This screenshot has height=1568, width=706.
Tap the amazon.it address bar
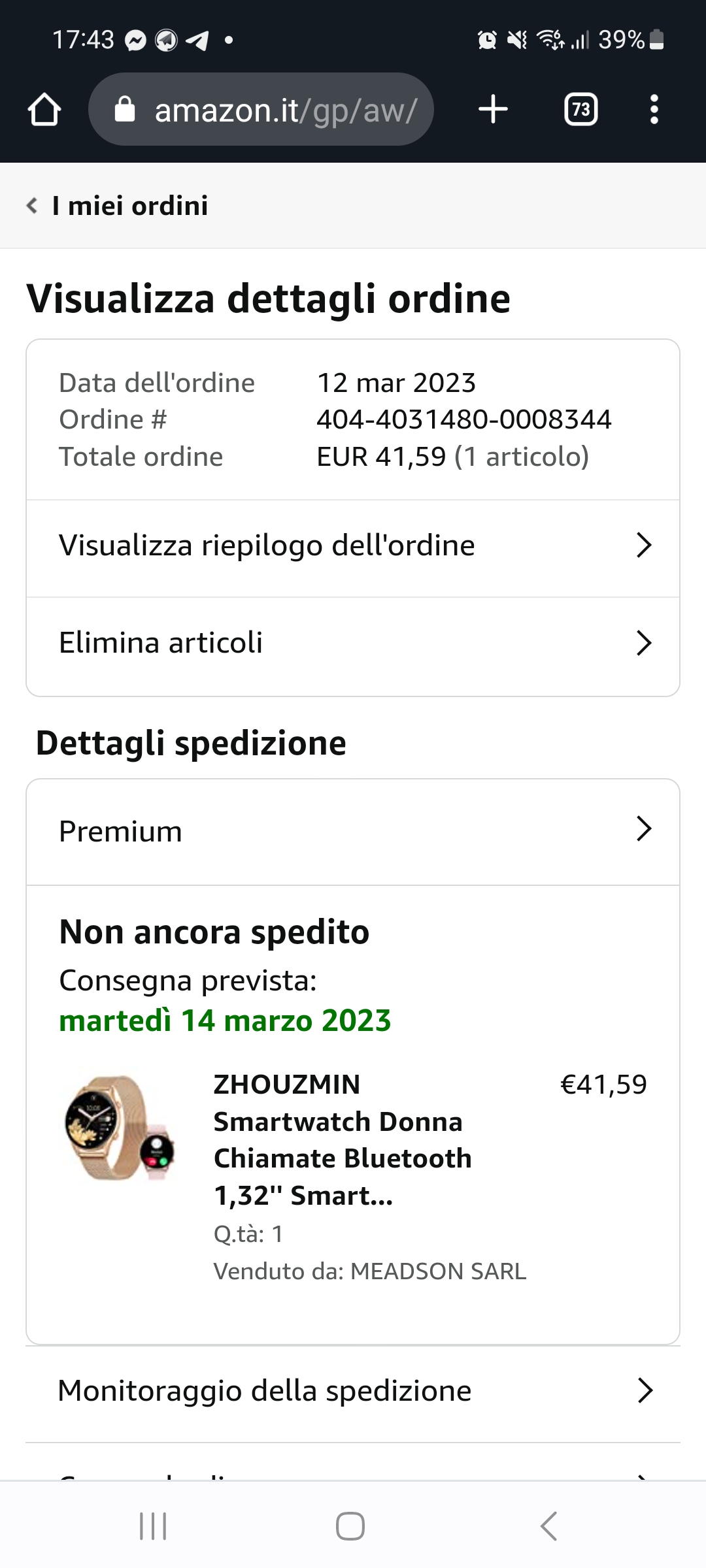[286, 110]
